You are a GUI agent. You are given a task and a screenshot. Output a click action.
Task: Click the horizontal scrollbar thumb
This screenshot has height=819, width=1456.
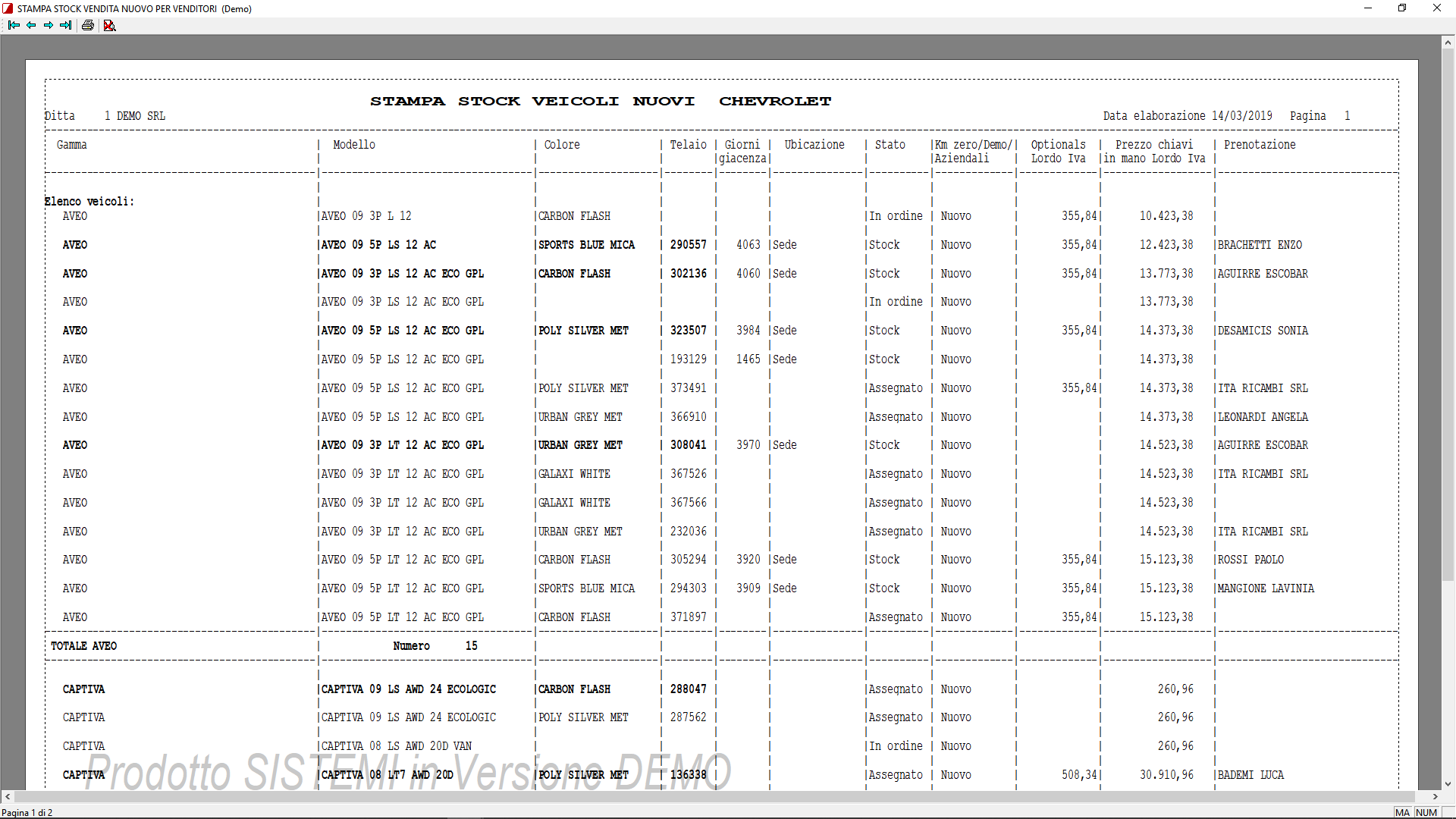pos(714,797)
